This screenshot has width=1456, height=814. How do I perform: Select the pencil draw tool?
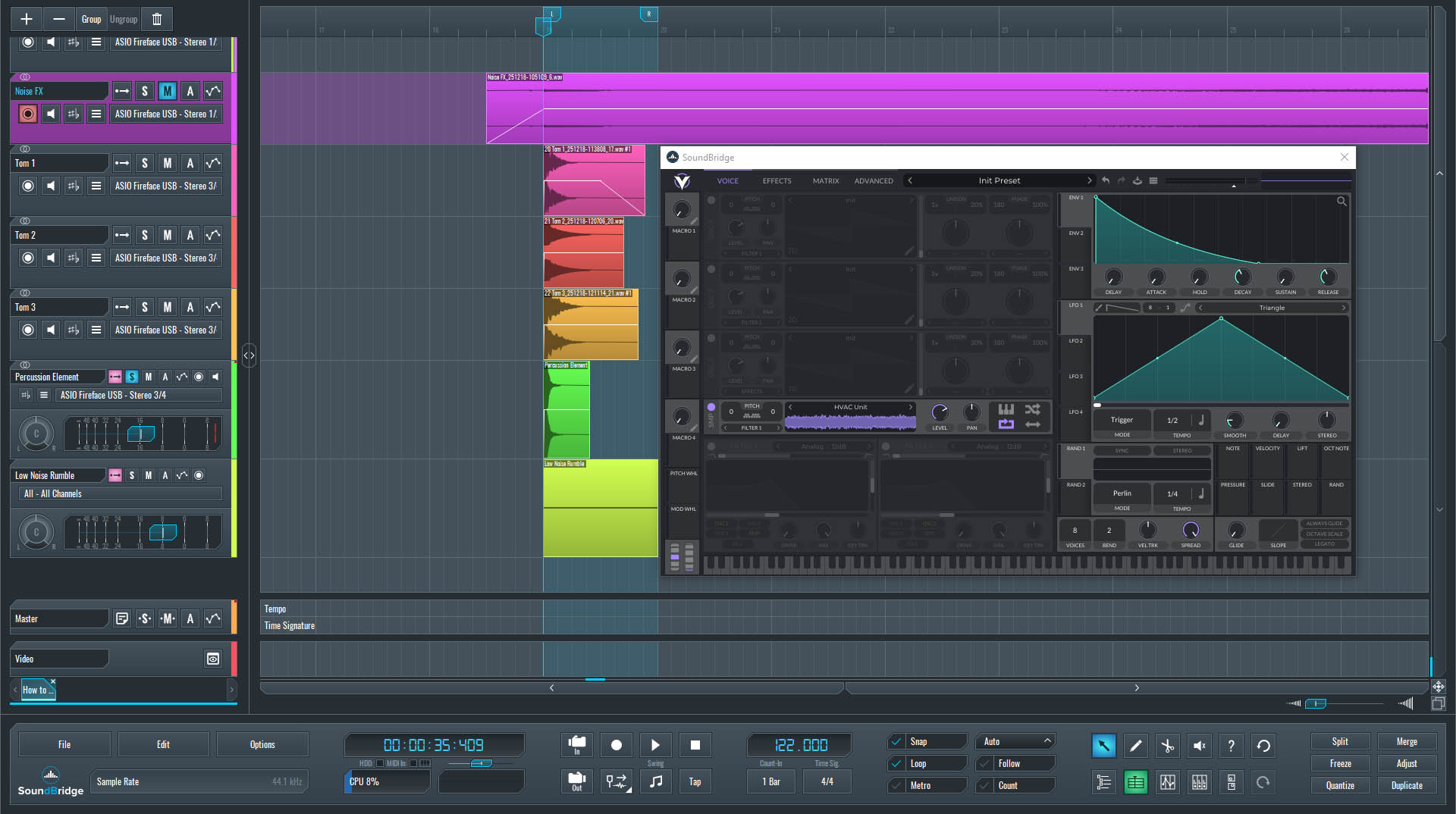tap(1135, 746)
